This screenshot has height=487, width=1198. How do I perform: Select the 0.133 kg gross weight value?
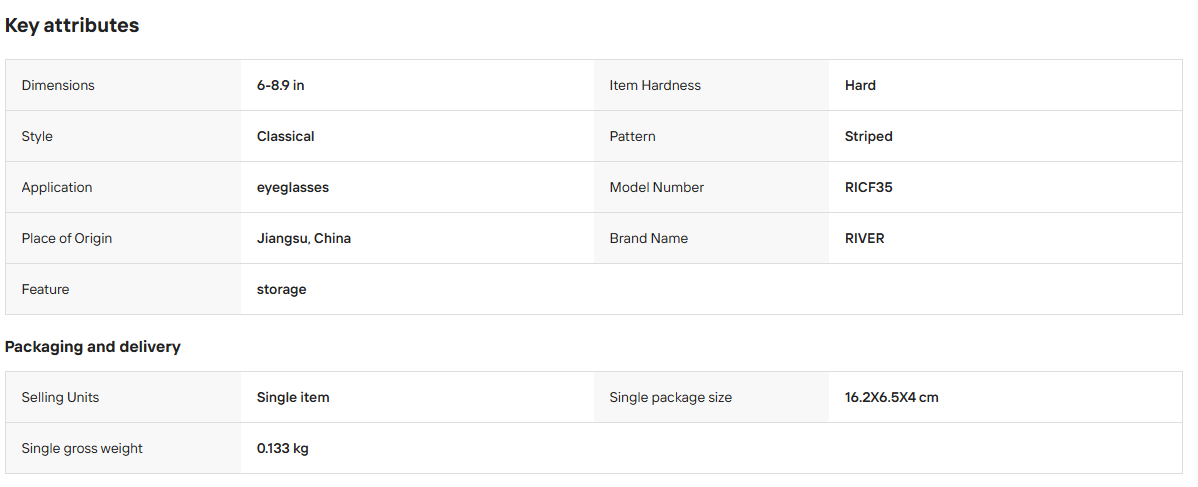coord(283,448)
